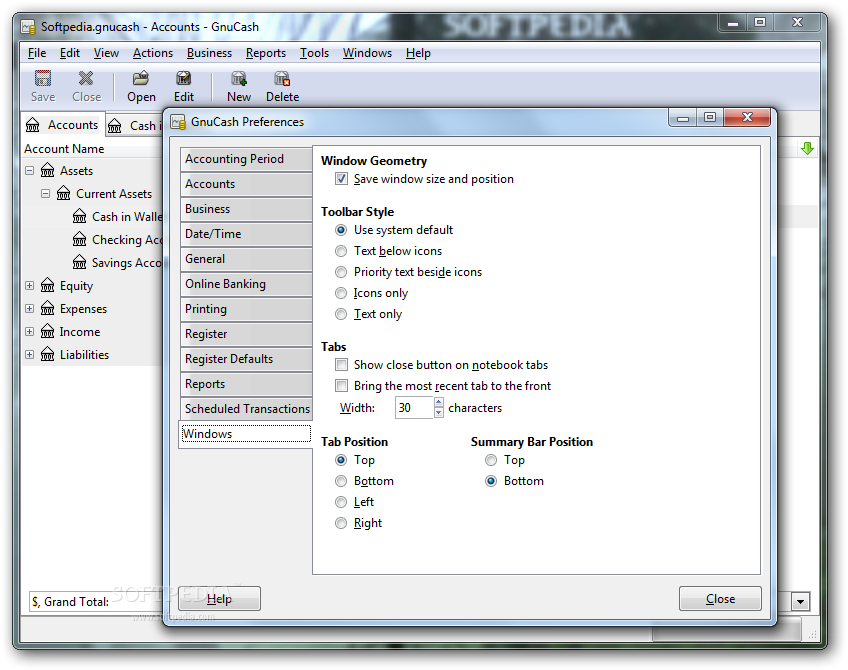Collapse the Current Assets tree node
The height and width of the screenshot is (670, 848).
click(x=45, y=193)
